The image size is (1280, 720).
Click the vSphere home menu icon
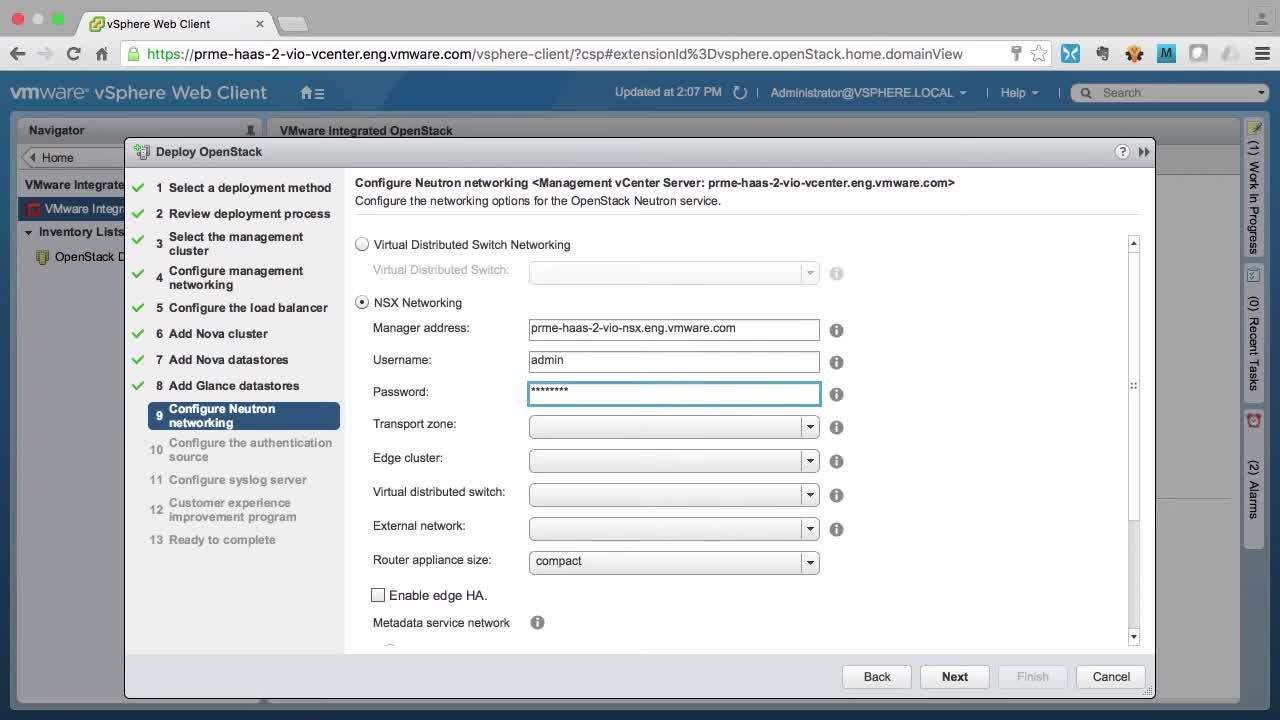(x=312, y=93)
